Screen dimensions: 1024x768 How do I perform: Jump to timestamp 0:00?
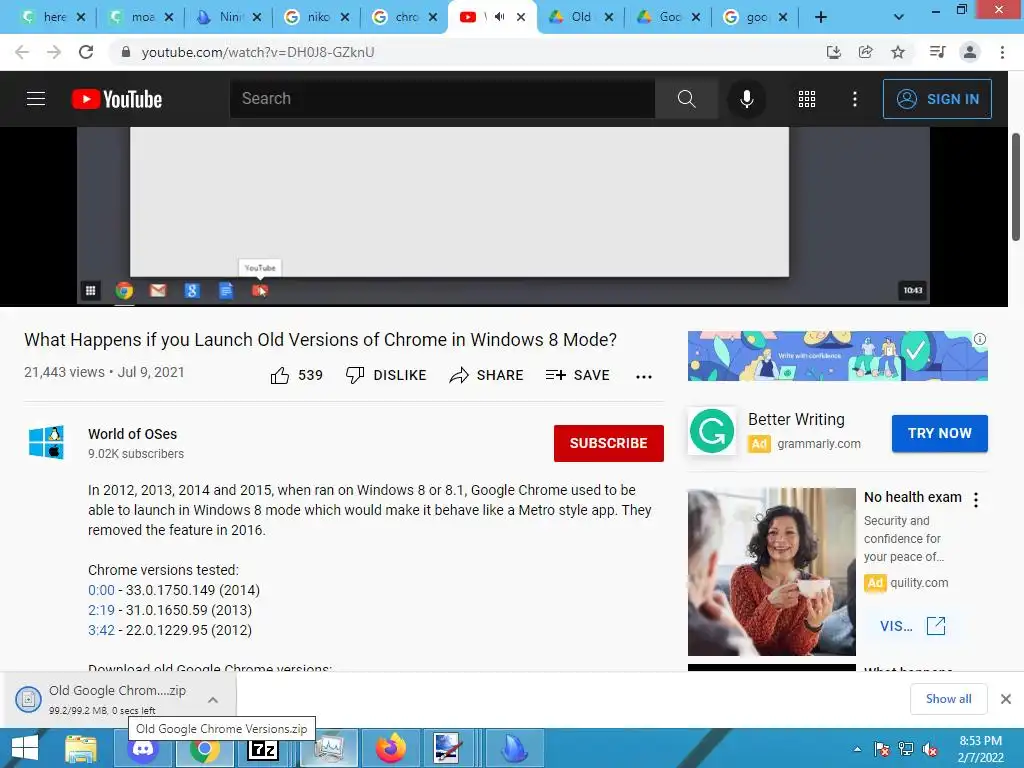tap(101, 590)
